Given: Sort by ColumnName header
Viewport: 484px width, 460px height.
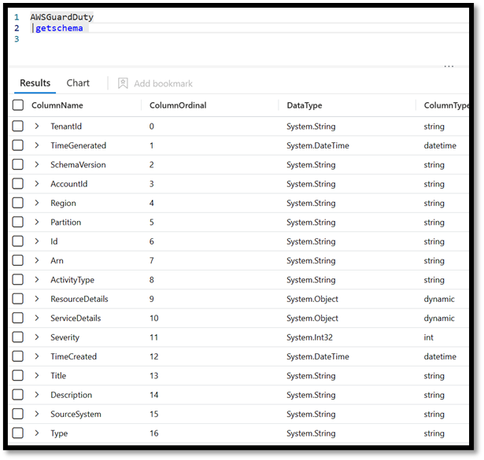Looking at the screenshot, I should click(57, 105).
